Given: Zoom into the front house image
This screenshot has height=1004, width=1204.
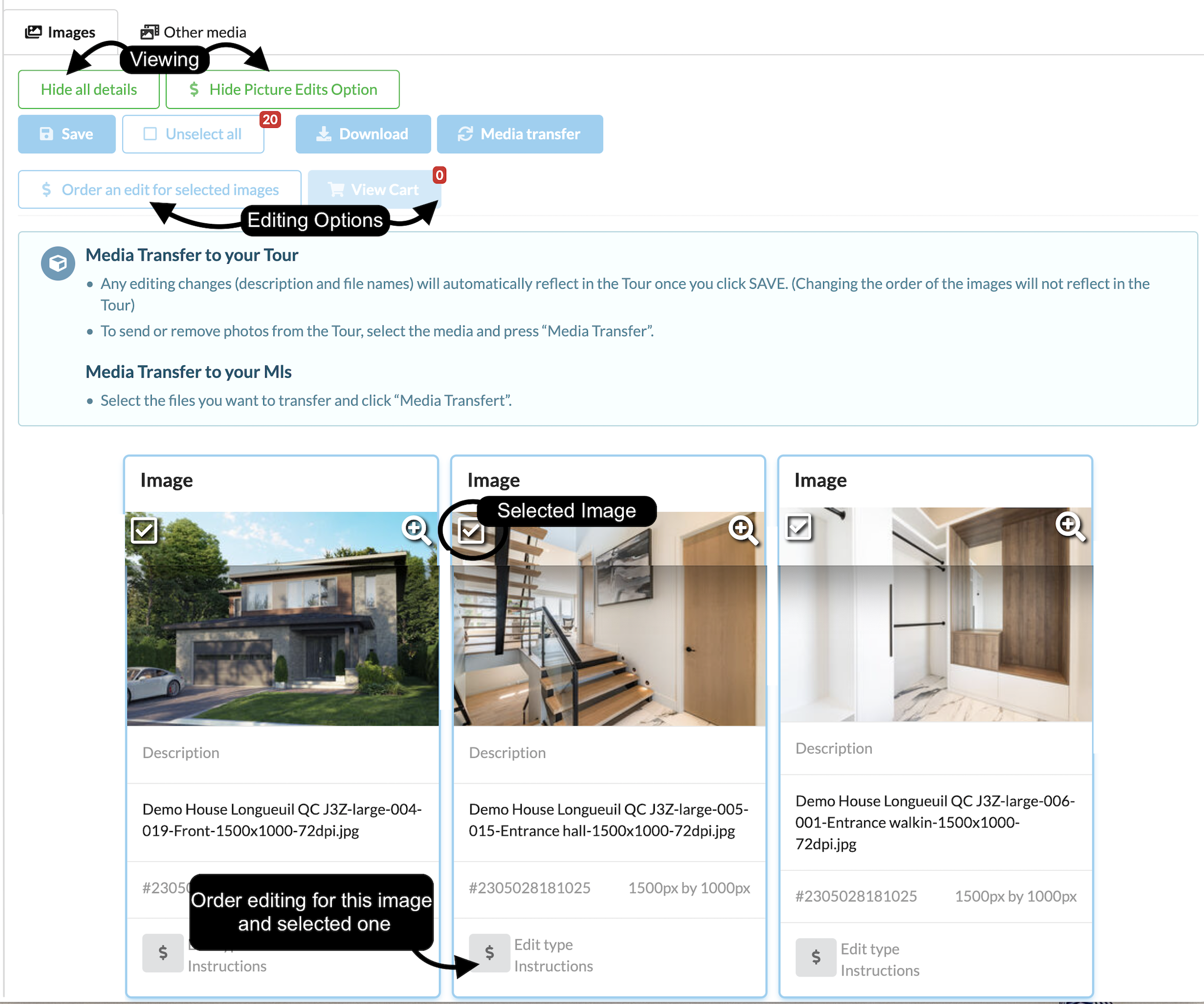Looking at the screenshot, I should pos(415,528).
